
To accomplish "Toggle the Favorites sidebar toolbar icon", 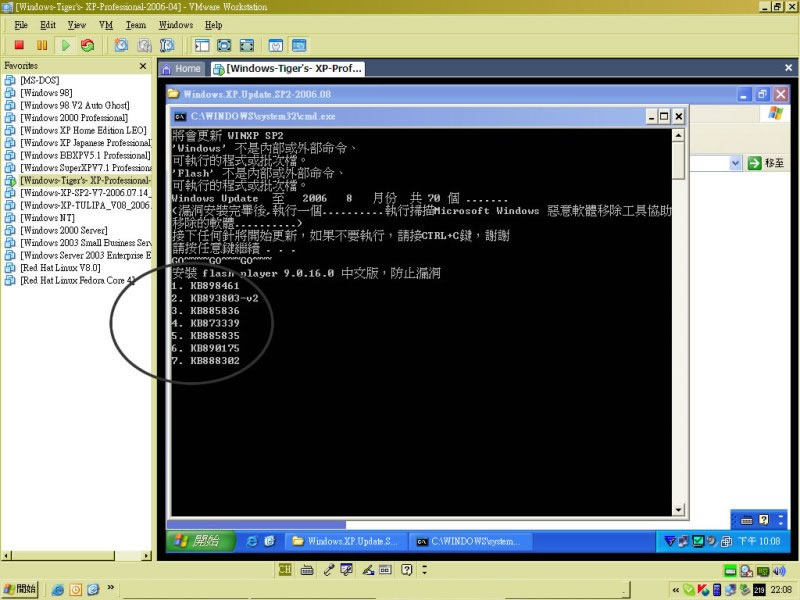I will [202, 45].
